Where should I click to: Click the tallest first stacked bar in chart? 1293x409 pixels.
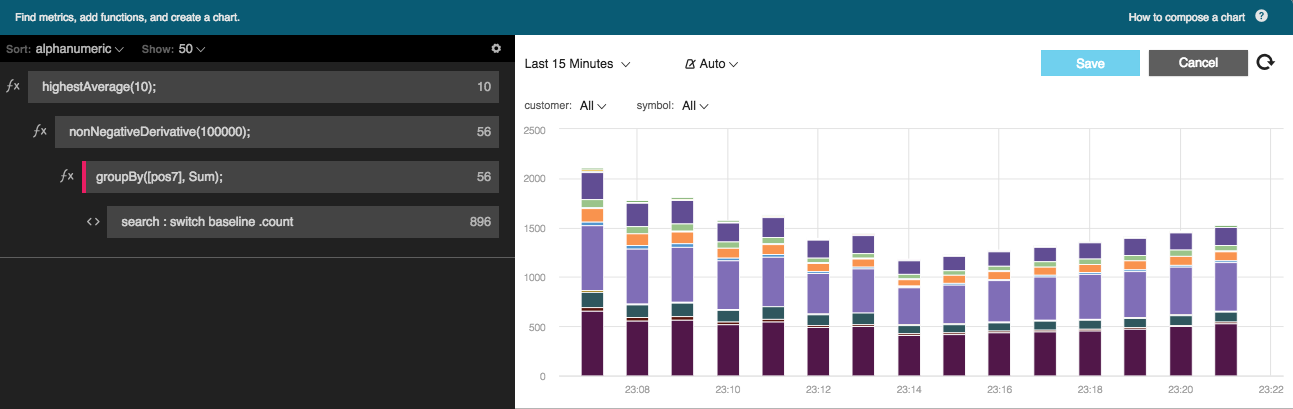592,273
